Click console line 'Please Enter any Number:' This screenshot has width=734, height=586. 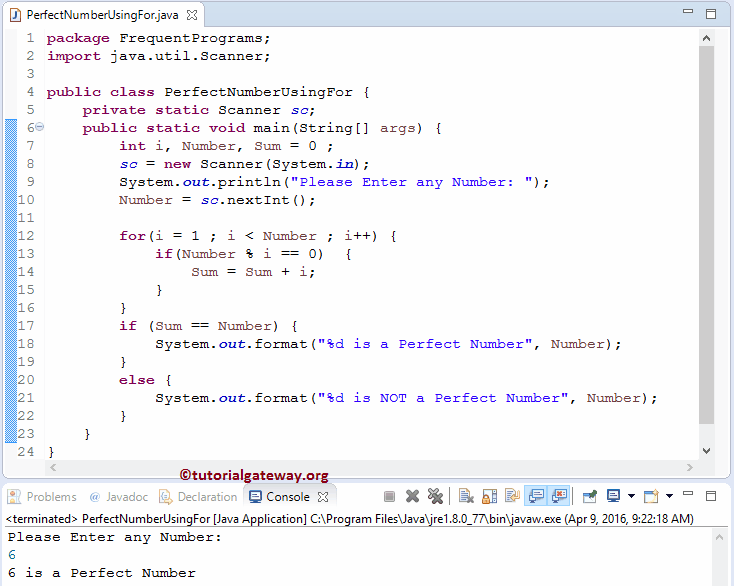(x=115, y=537)
